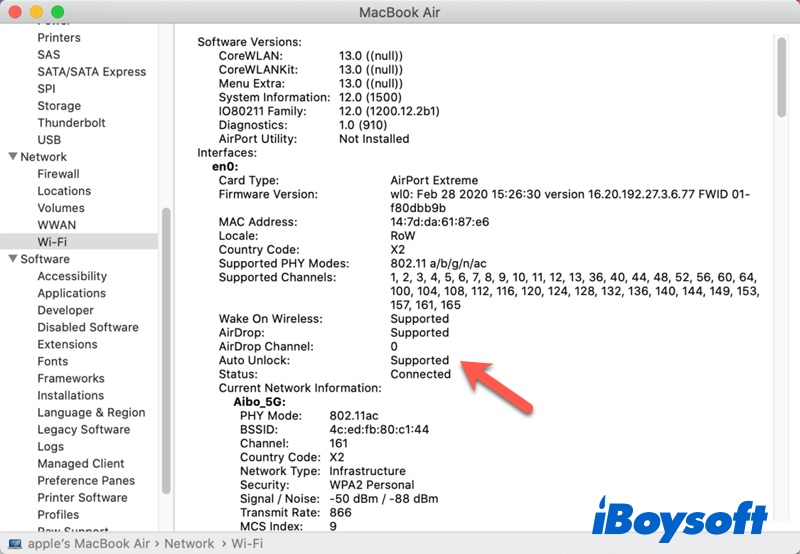Select Accessibility under Software
This screenshot has height=554, width=800.
(72, 276)
